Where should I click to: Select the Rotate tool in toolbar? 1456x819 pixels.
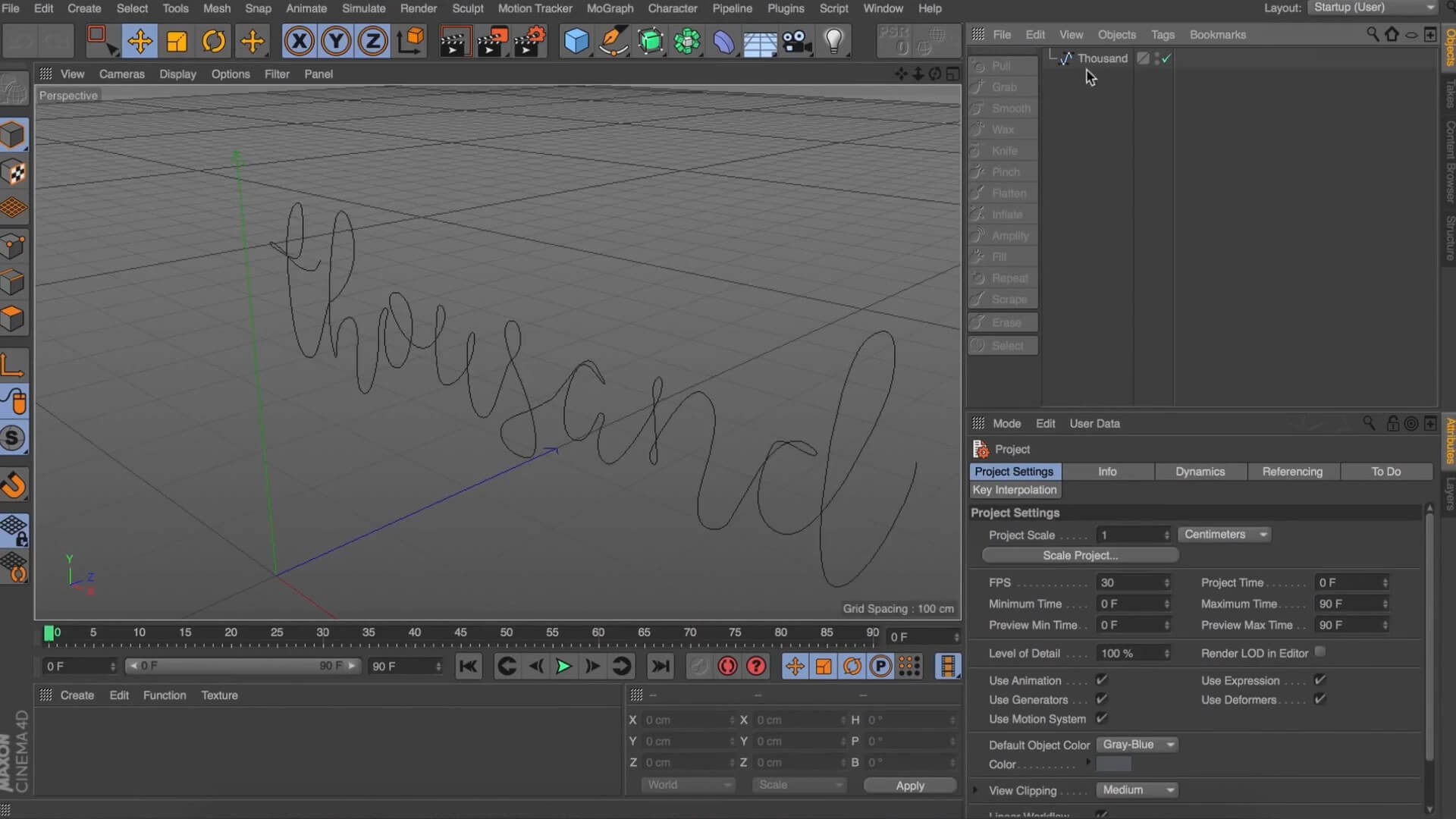[x=214, y=41]
